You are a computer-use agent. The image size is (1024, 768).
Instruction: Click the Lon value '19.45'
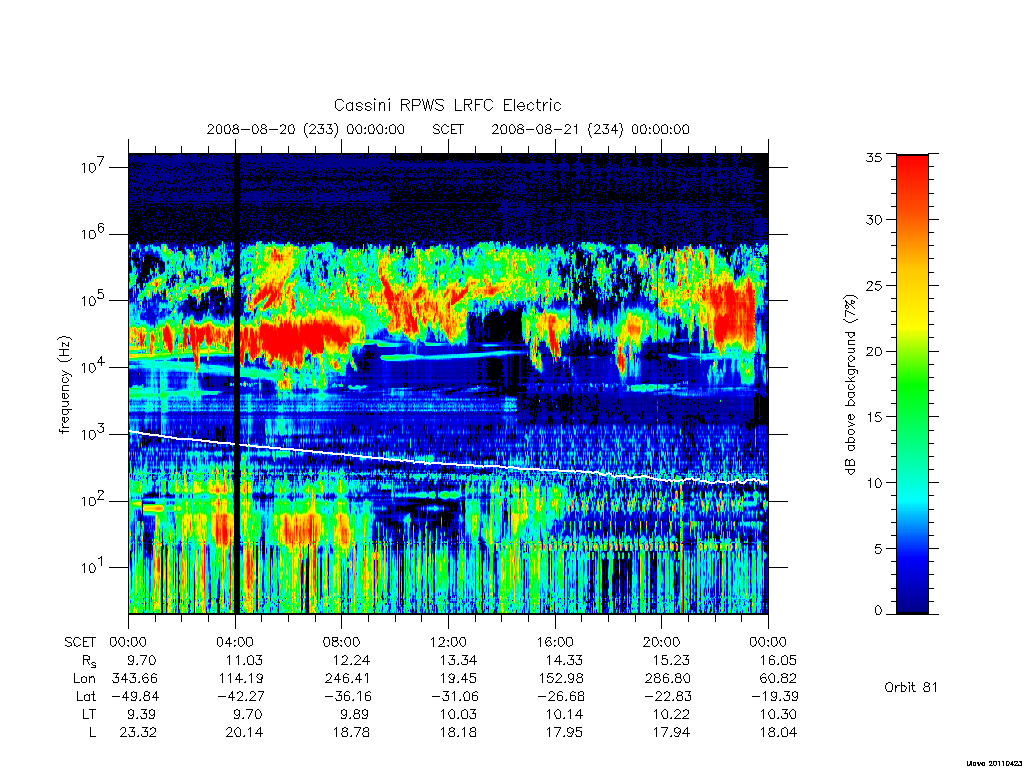pos(458,679)
